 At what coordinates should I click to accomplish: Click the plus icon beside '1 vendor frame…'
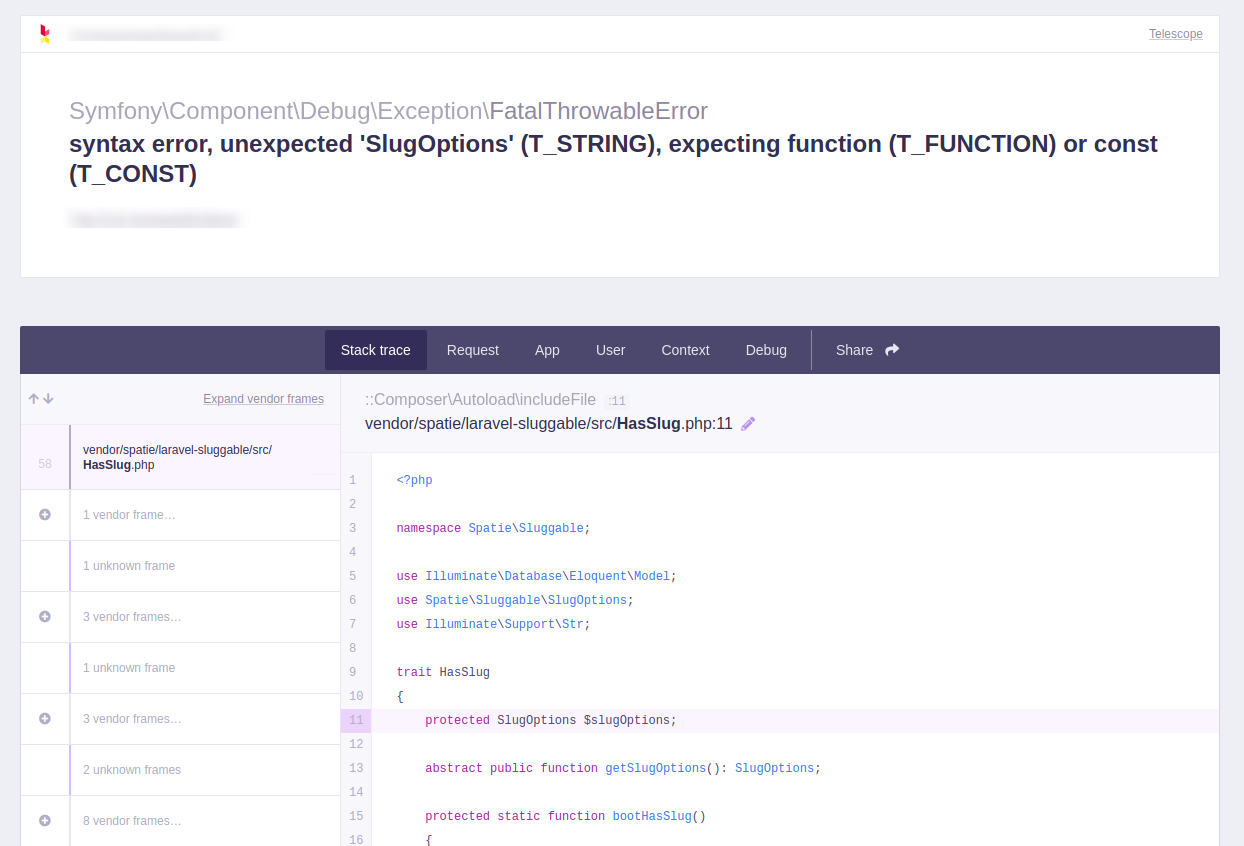(x=44, y=514)
